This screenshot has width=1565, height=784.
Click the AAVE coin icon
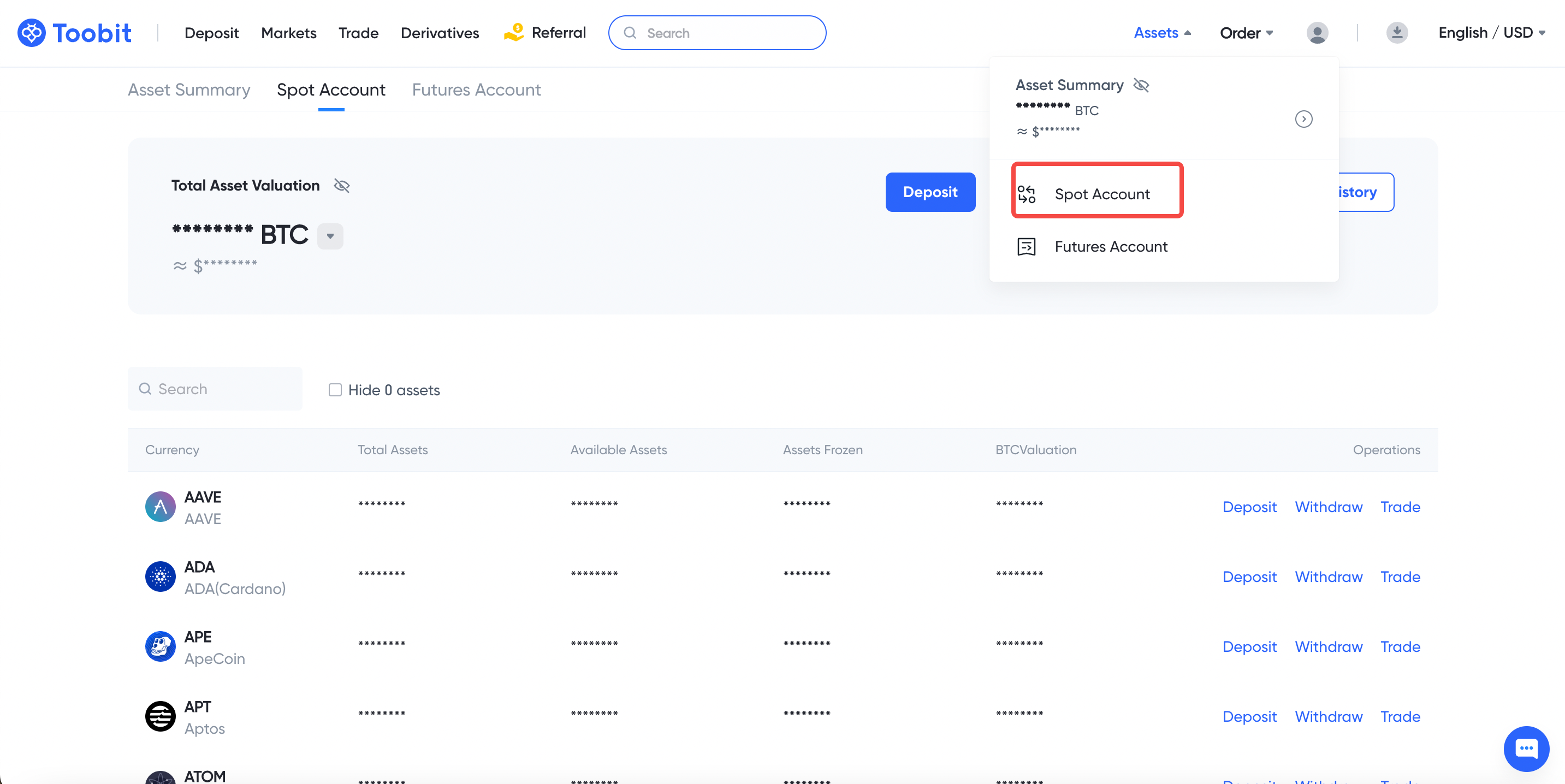tap(161, 507)
